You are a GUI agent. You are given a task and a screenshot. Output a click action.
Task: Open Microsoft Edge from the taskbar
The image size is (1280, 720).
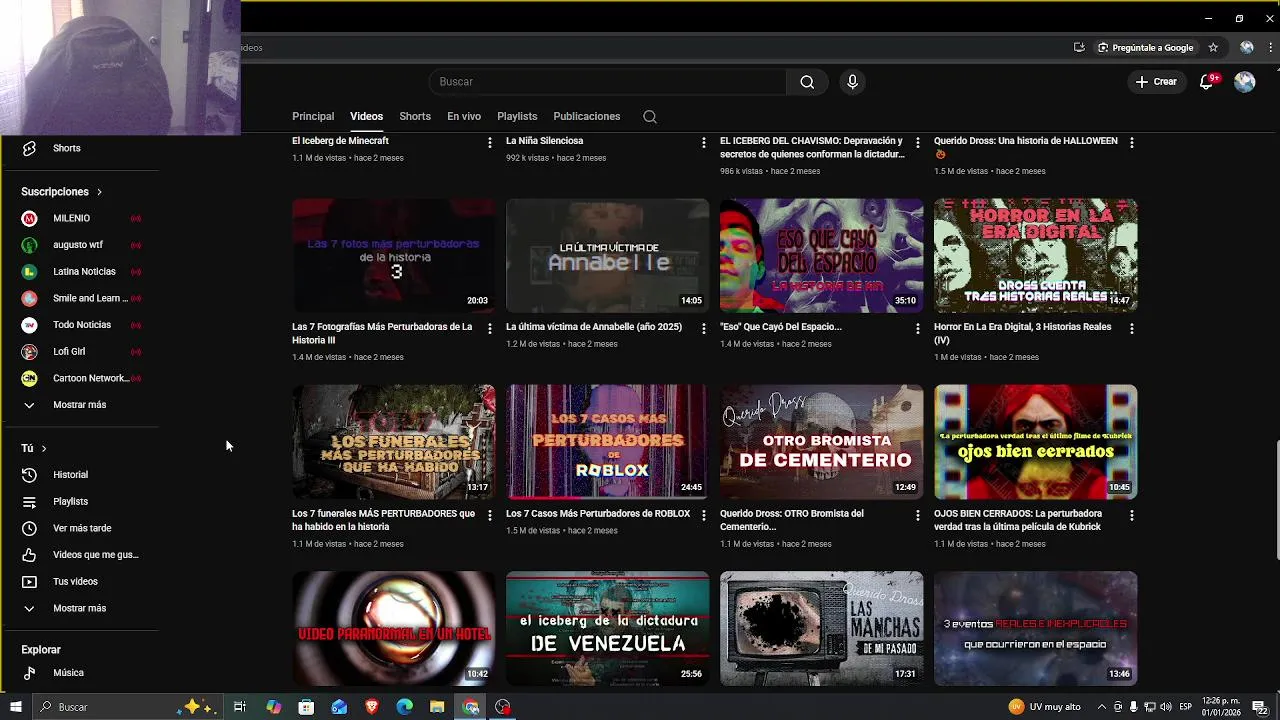pyautogui.click(x=404, y=707)
